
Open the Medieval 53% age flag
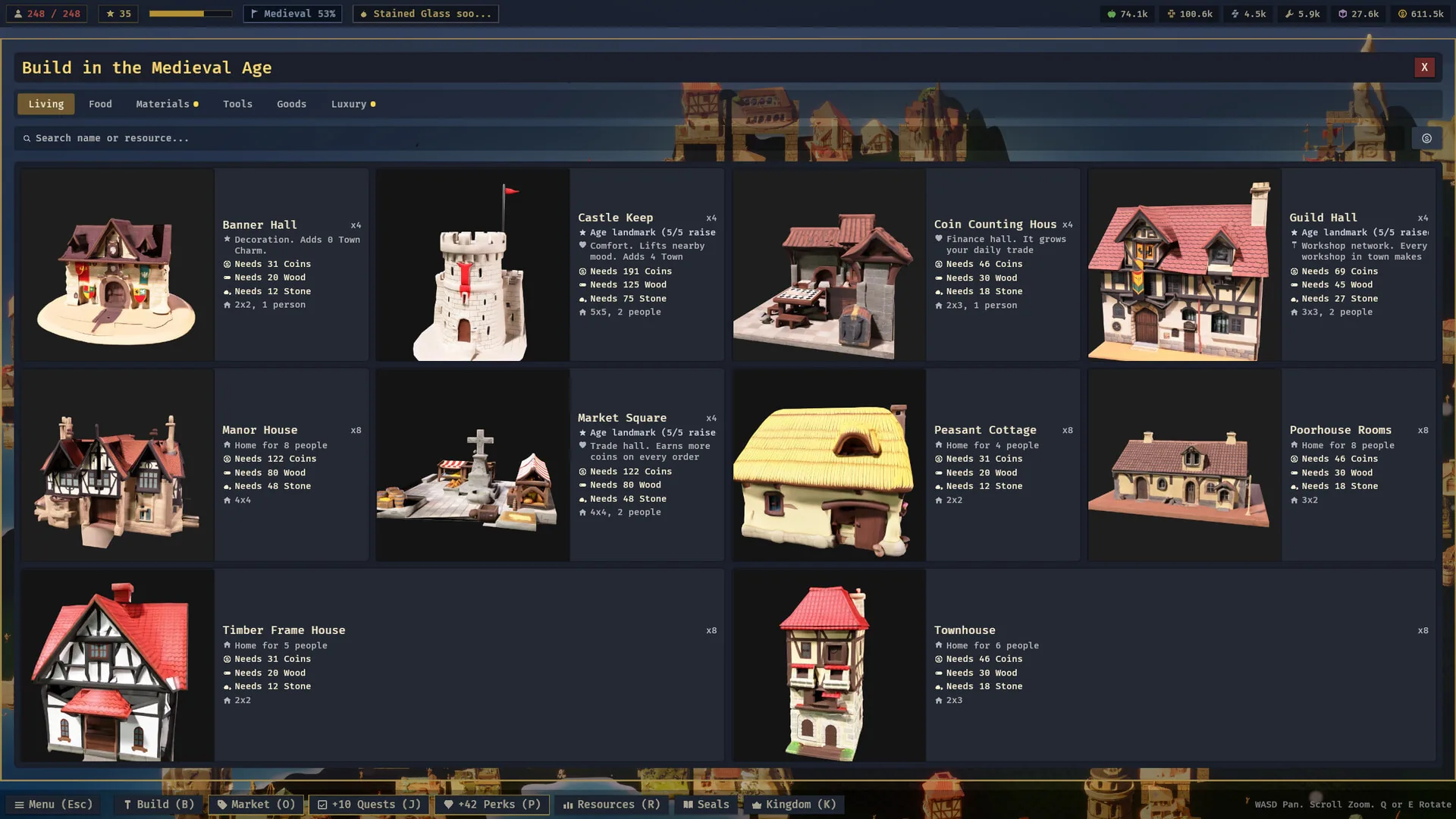(x=293, y=14)
